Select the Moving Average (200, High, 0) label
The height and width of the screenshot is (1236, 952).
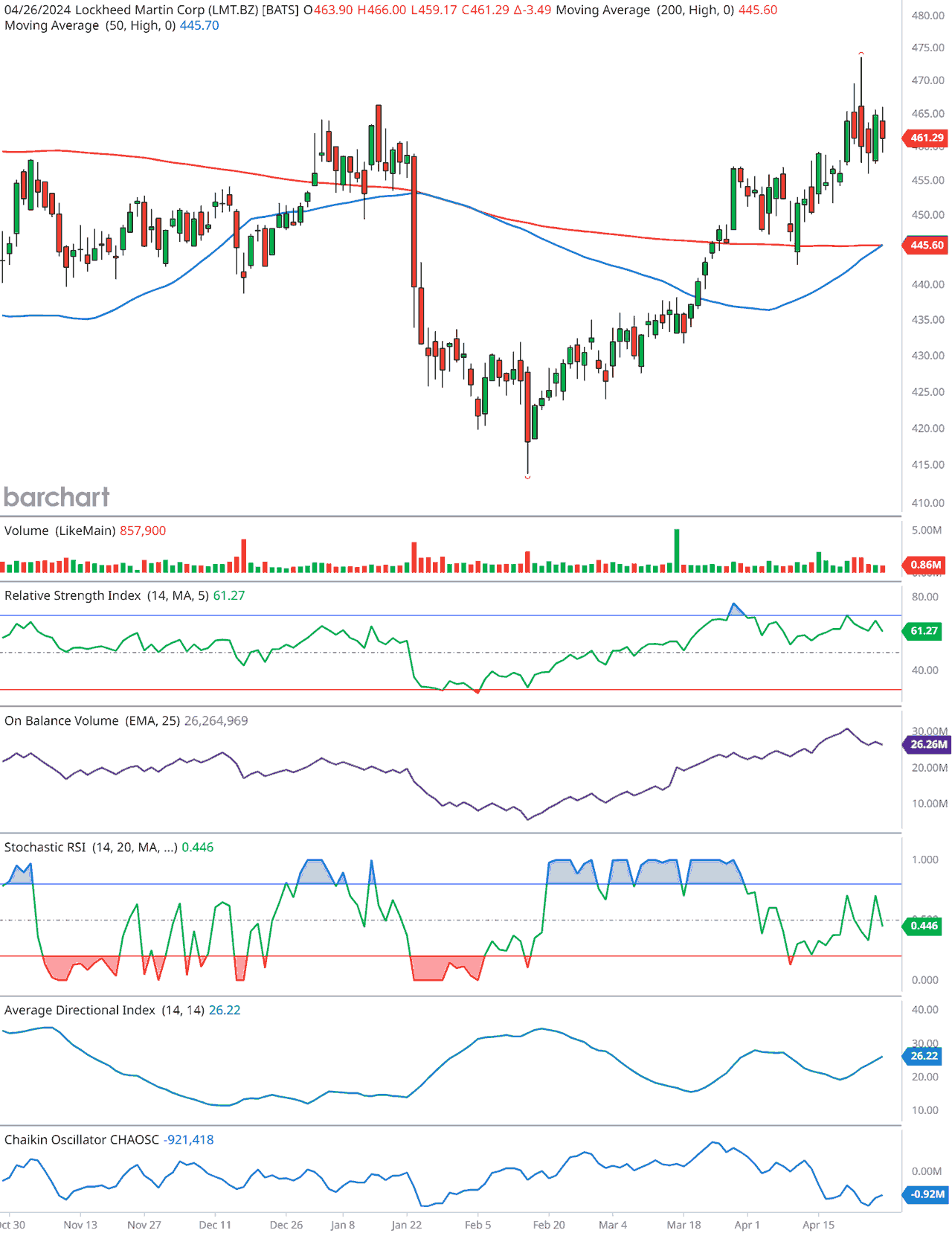[x=645, y=10]
